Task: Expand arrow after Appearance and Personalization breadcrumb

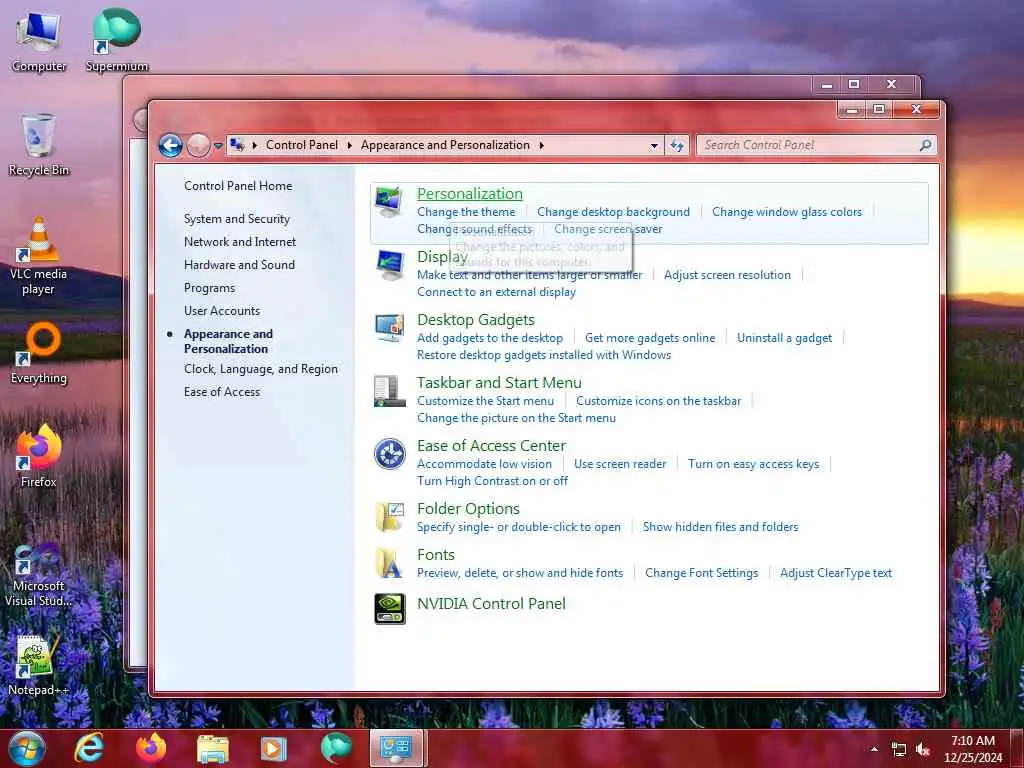Action: (x=541, y=145)
